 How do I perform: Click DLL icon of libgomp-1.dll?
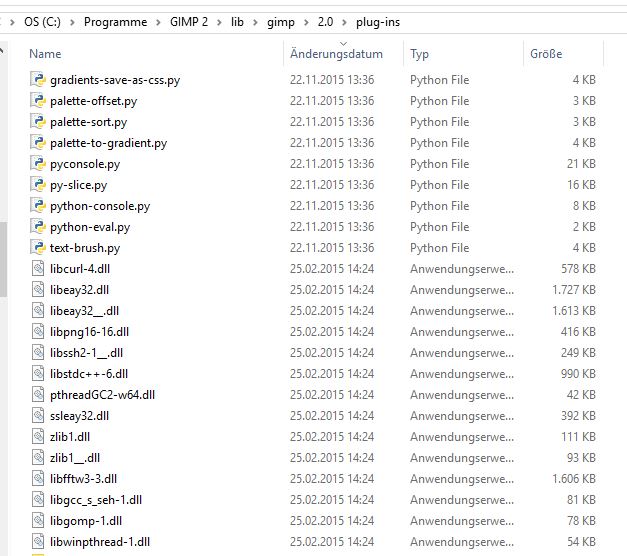click(x=38, y=520)
